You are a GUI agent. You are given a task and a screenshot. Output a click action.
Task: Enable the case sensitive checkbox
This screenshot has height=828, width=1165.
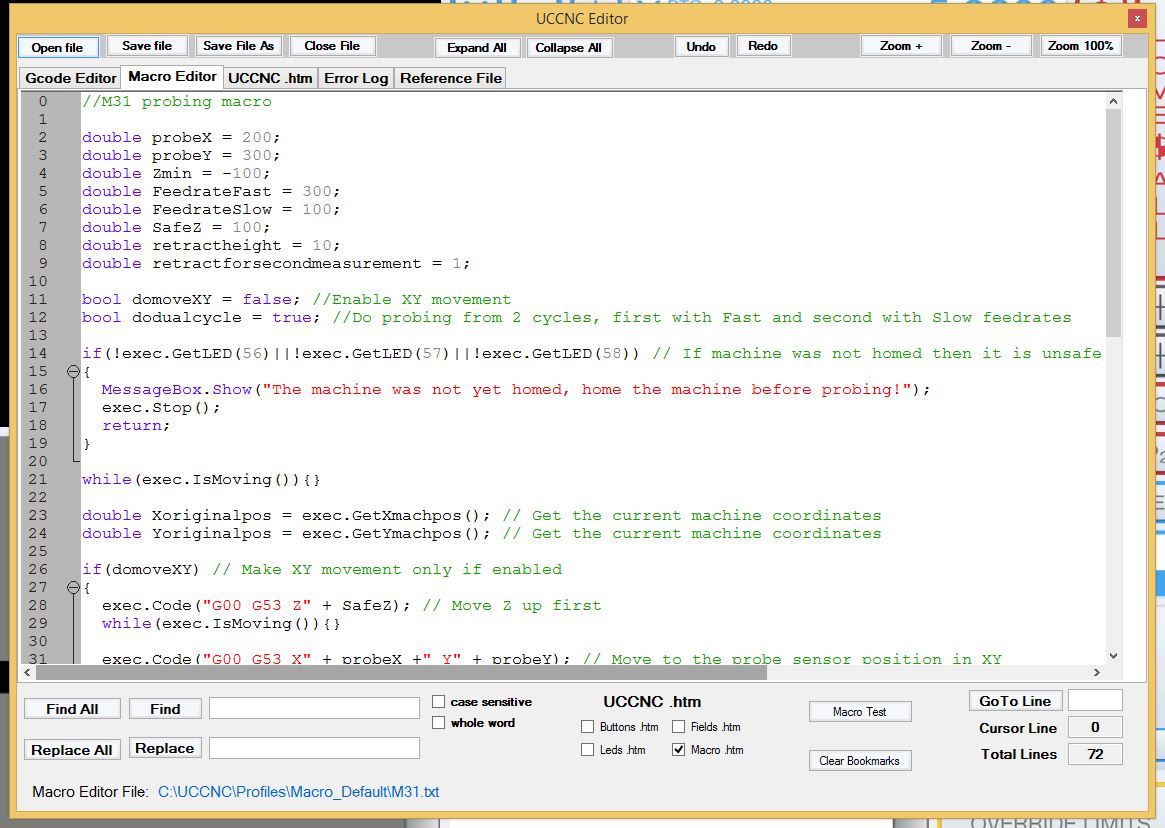(438, 702)
